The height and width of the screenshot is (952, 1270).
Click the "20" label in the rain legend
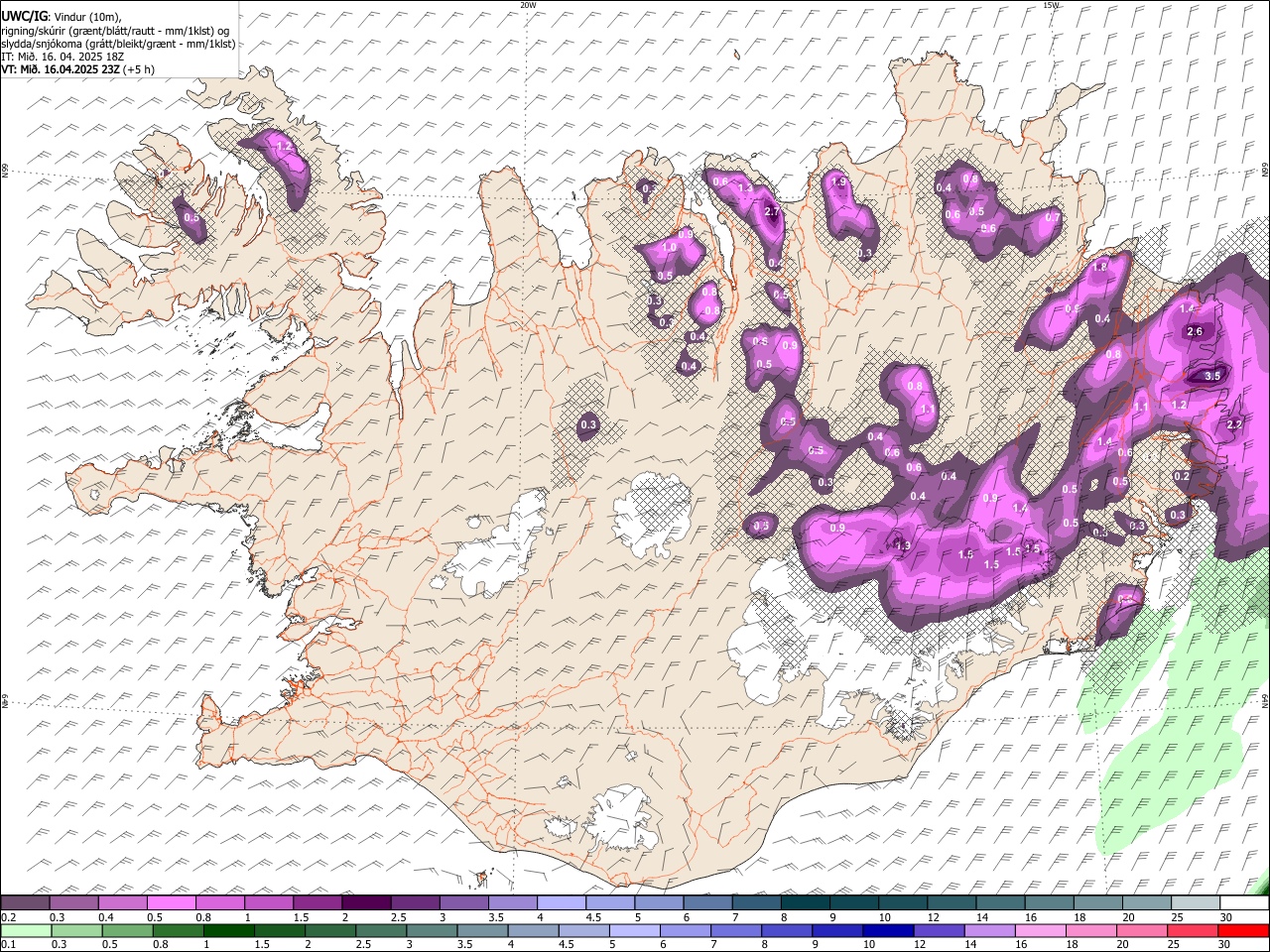click(1121, 944)
